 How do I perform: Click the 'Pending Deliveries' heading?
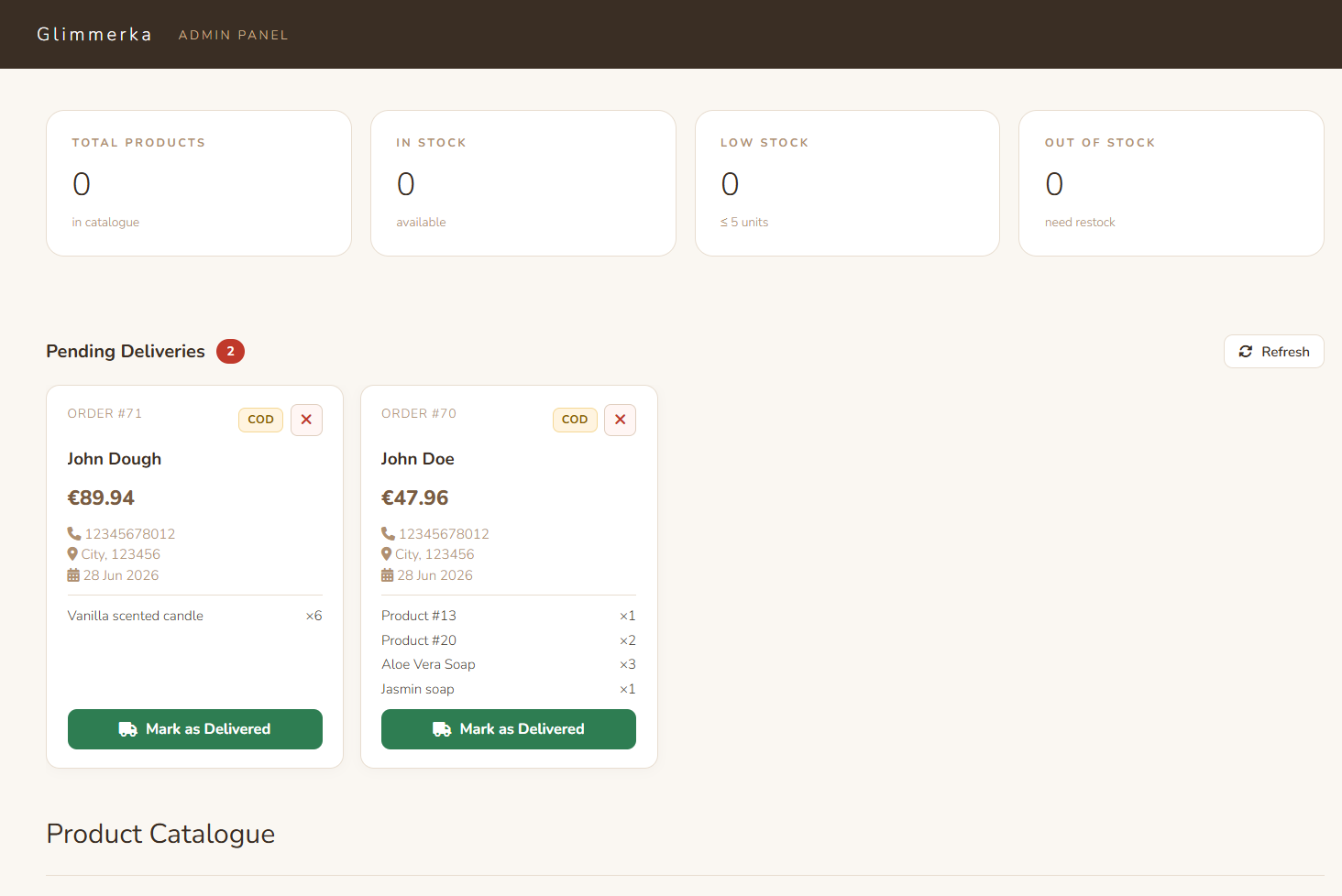pos(126,352)
